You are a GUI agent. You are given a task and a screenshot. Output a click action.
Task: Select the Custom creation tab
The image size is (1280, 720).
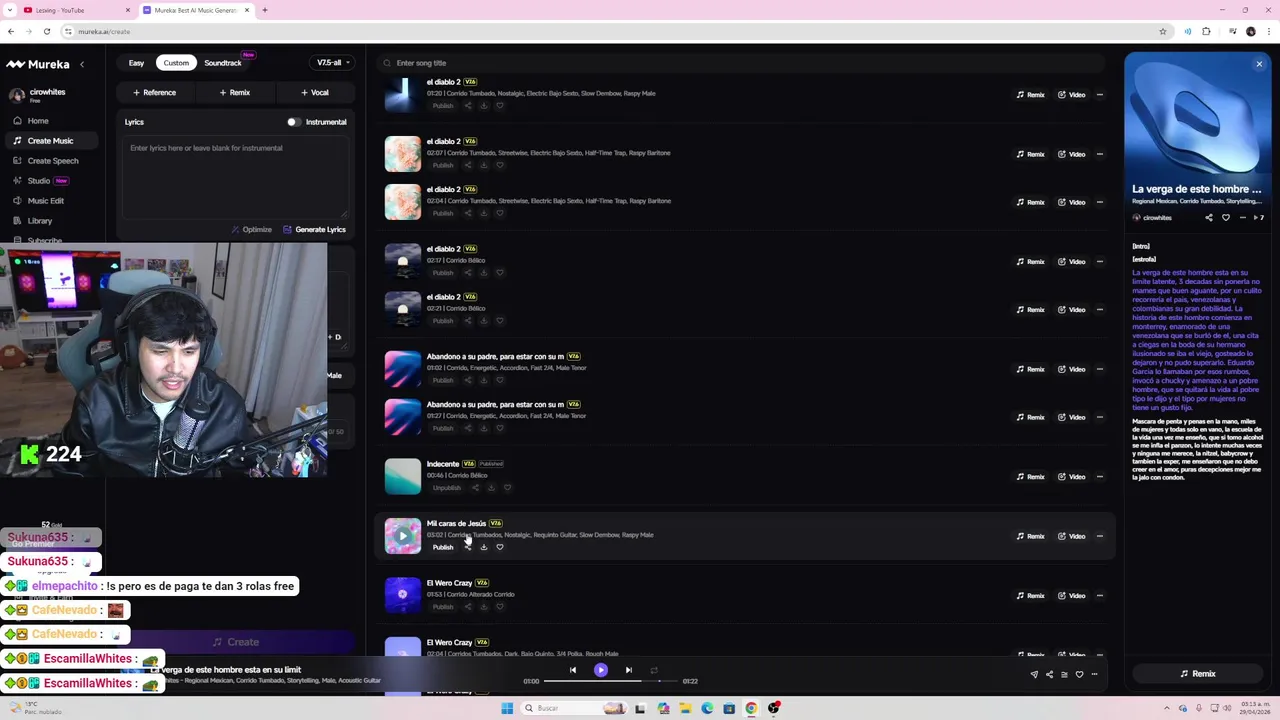pyautogui.click(x=176, y=63)
